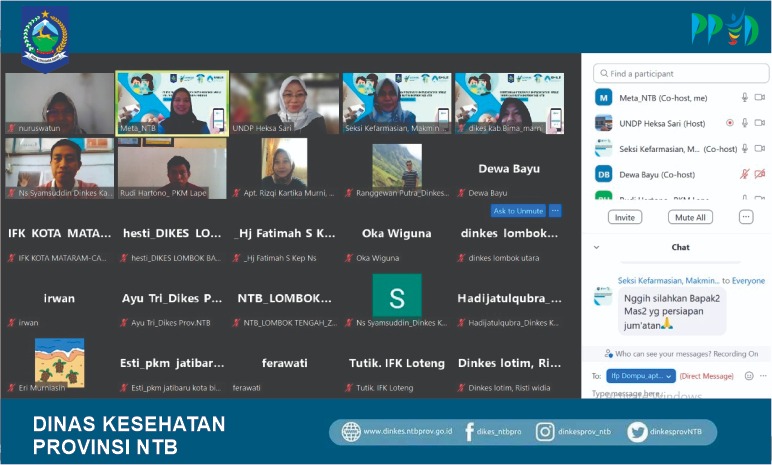The height and width of the screenshot is (465, 772).
Task: Open chat more options beside emoji icon
Action: pos(763,376)
